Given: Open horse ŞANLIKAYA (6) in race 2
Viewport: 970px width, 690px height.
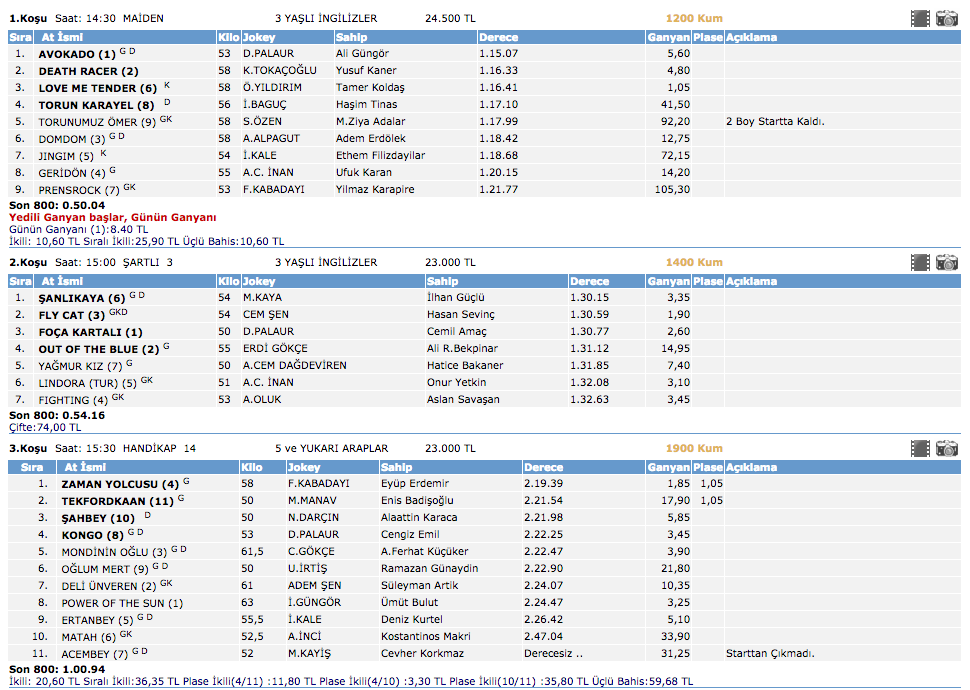Looking at the screenshot, I should tap(81, 298).
